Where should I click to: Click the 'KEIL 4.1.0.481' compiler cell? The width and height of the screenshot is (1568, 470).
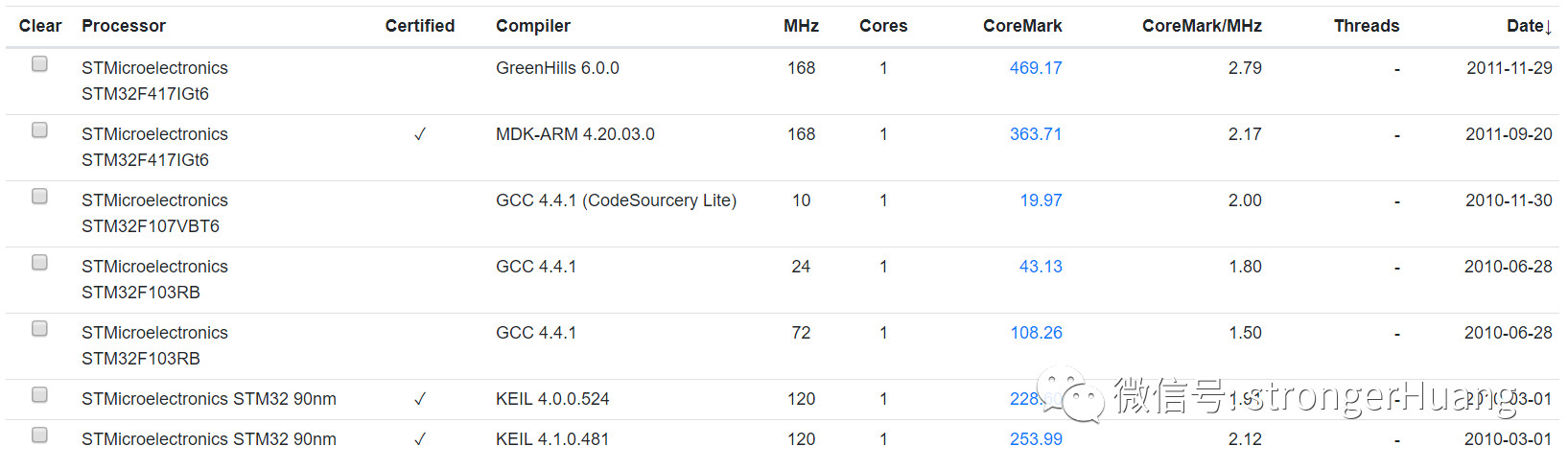point(552,439)
